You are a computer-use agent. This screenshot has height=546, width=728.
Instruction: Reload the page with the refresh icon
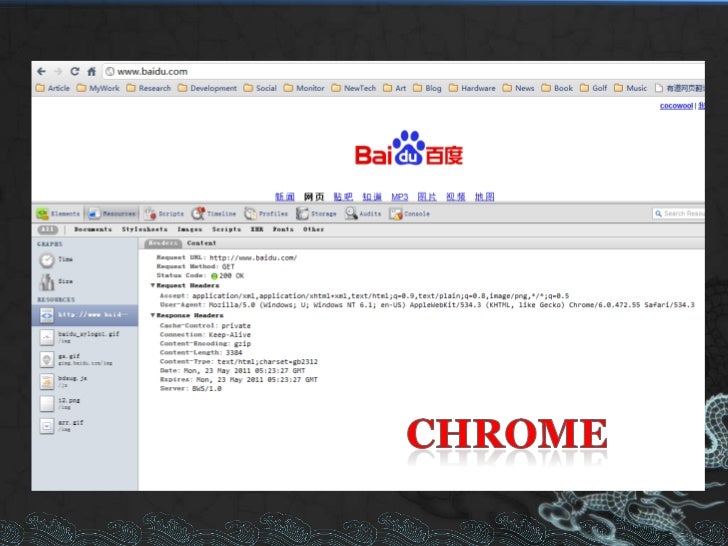[74, 72]
